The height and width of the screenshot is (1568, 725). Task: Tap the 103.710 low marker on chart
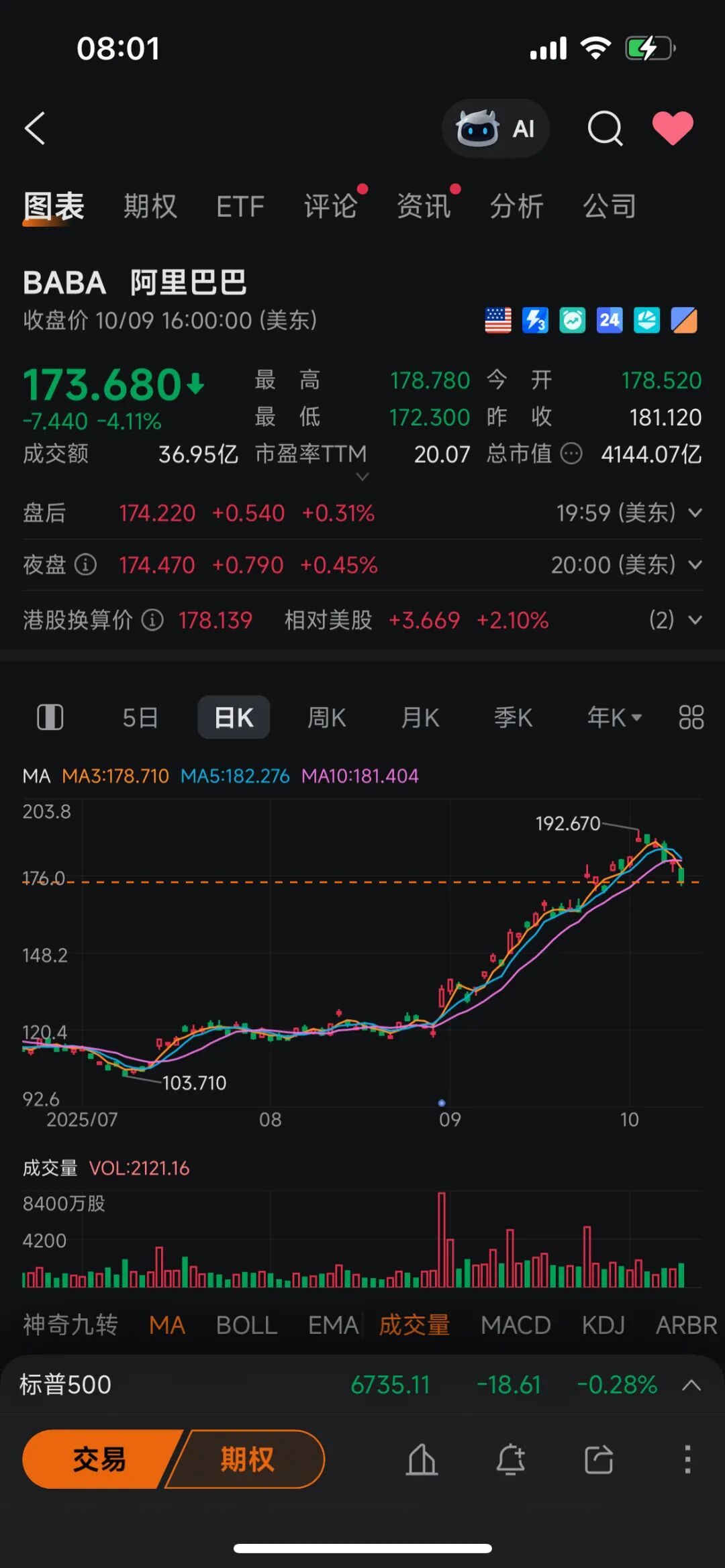click(194, 1083)
